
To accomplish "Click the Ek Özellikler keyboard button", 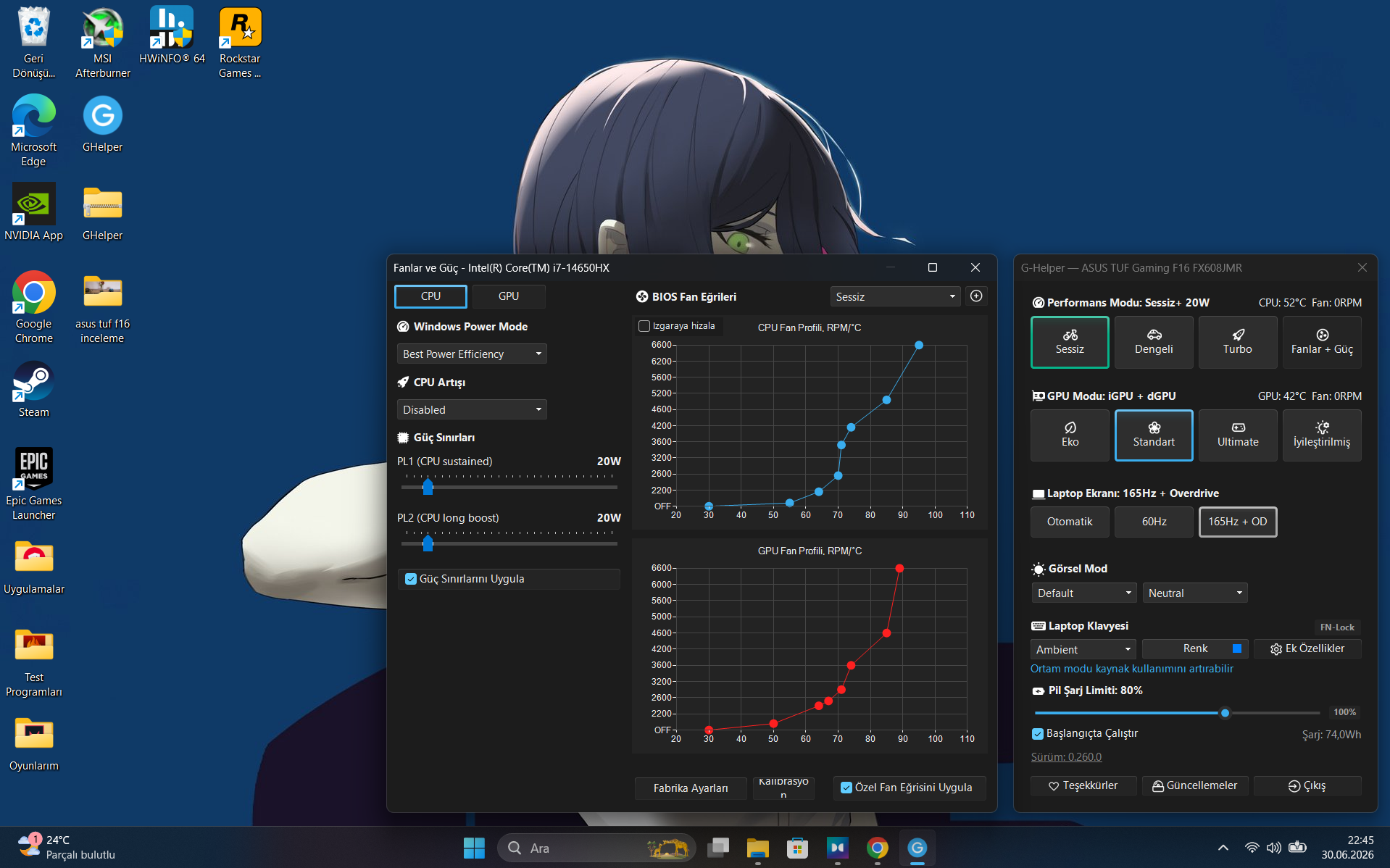I will click(x=1307, y=648).
